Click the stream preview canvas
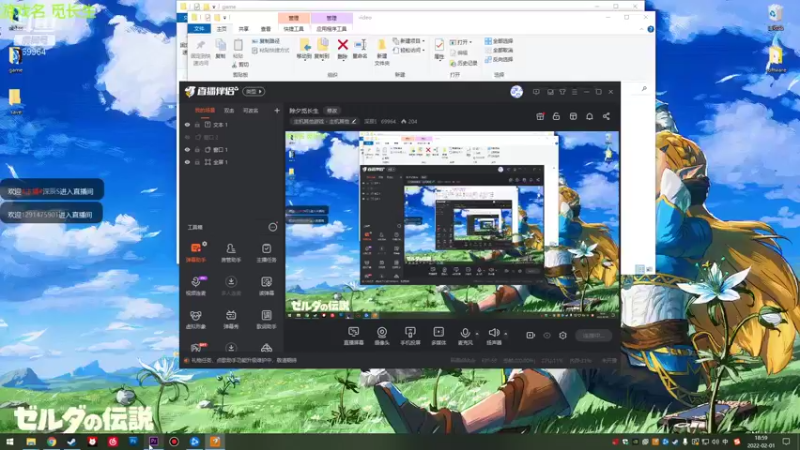The width and height of the screenshot is (800, 450). tap(452, 225)
